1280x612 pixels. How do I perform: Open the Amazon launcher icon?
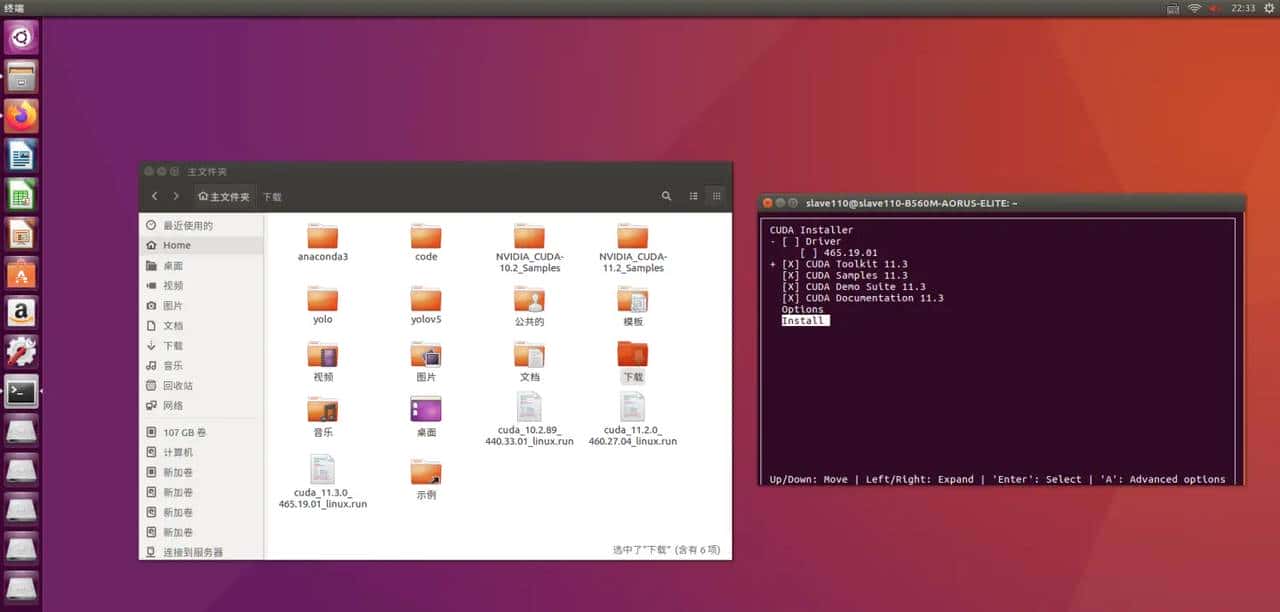[22, 311]
